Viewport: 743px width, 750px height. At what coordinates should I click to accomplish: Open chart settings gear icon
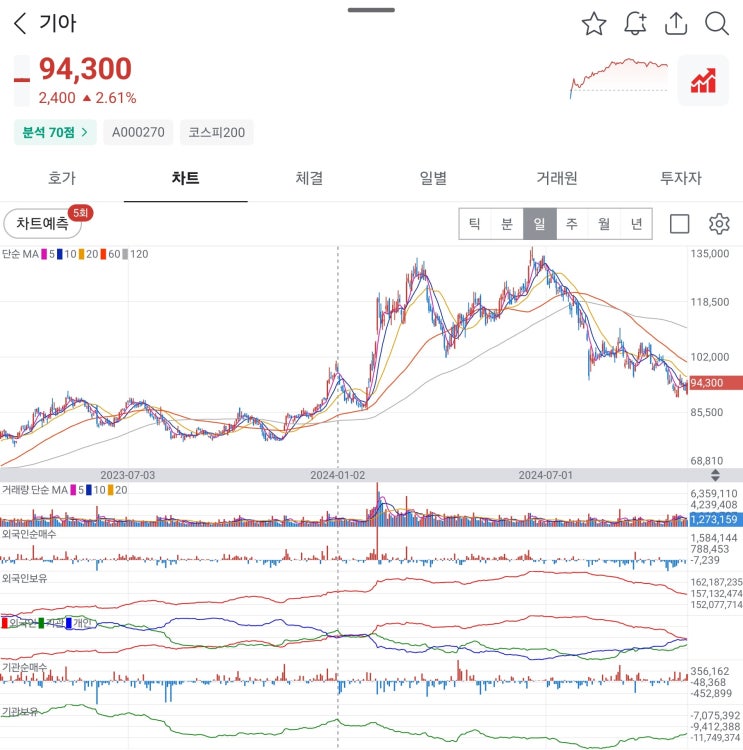[x=719, y=223]
